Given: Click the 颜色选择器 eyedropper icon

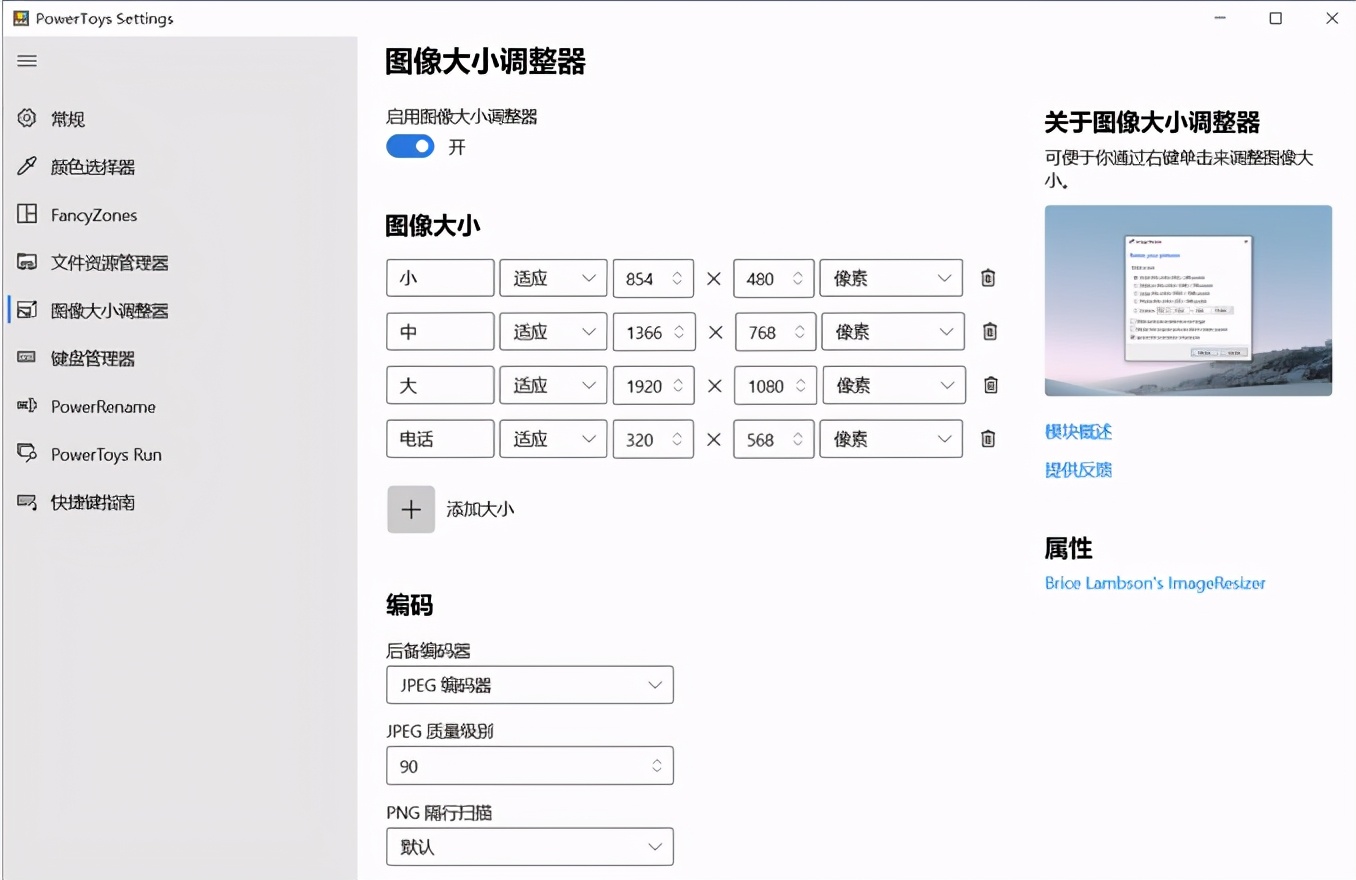Looking at the screenshot, I should click(27, 166).
